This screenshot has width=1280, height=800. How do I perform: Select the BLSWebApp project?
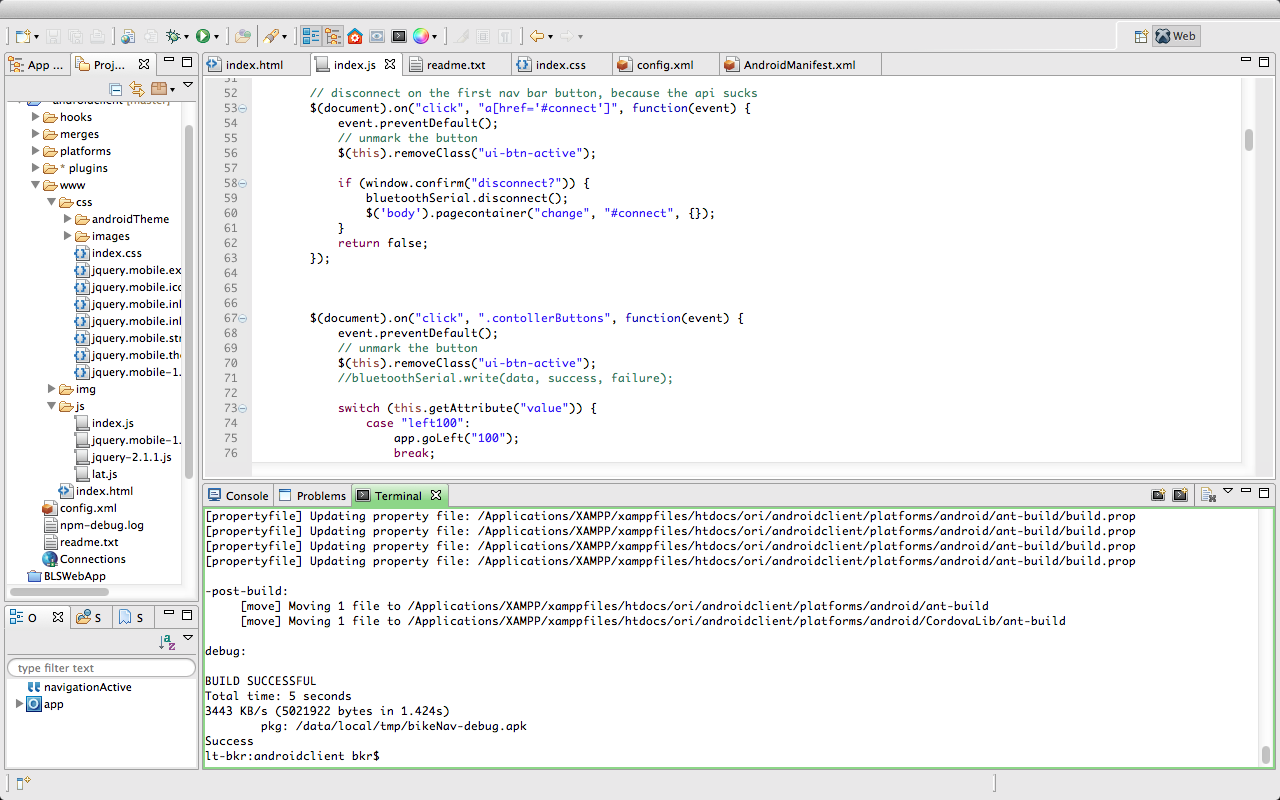click(x=66, y=576)
